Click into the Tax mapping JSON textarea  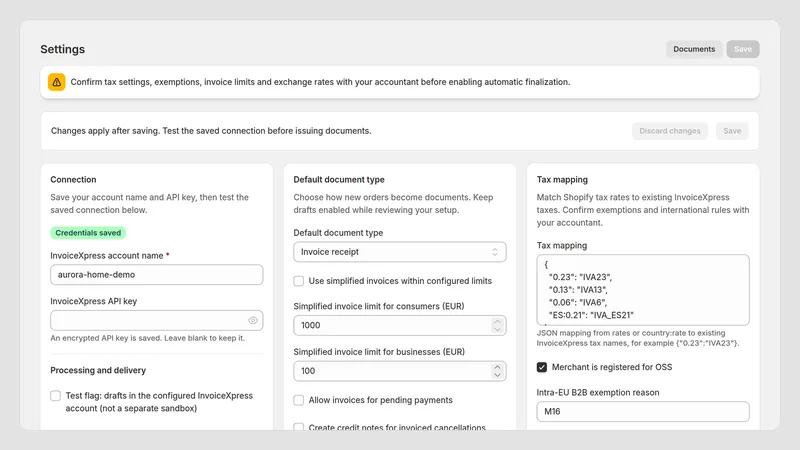pos(643,290)
